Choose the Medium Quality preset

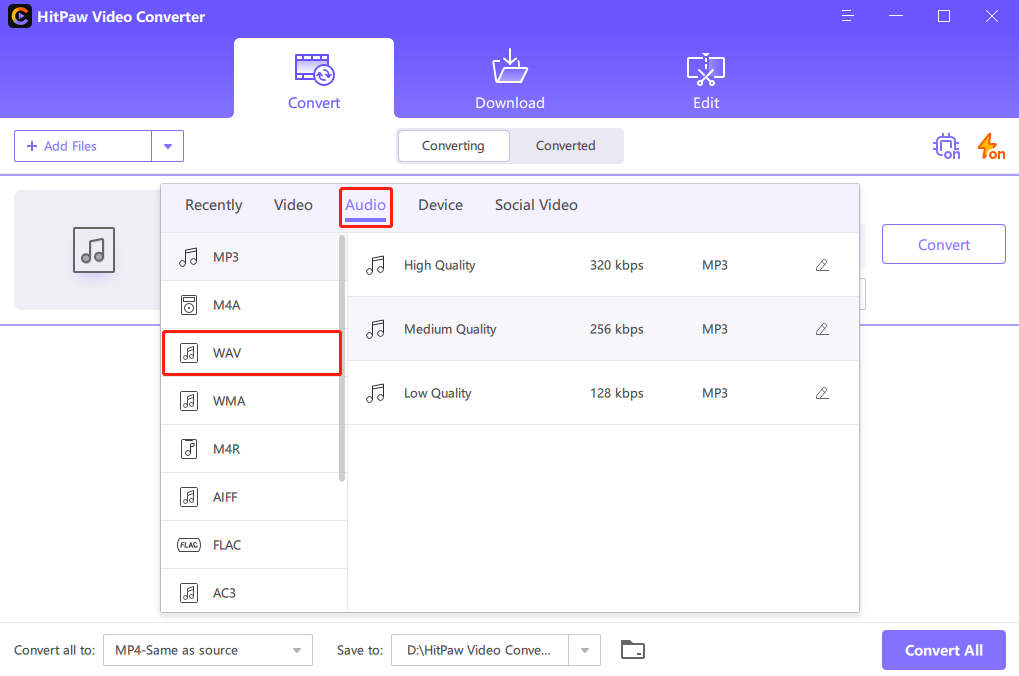click(x=603, y=329)
